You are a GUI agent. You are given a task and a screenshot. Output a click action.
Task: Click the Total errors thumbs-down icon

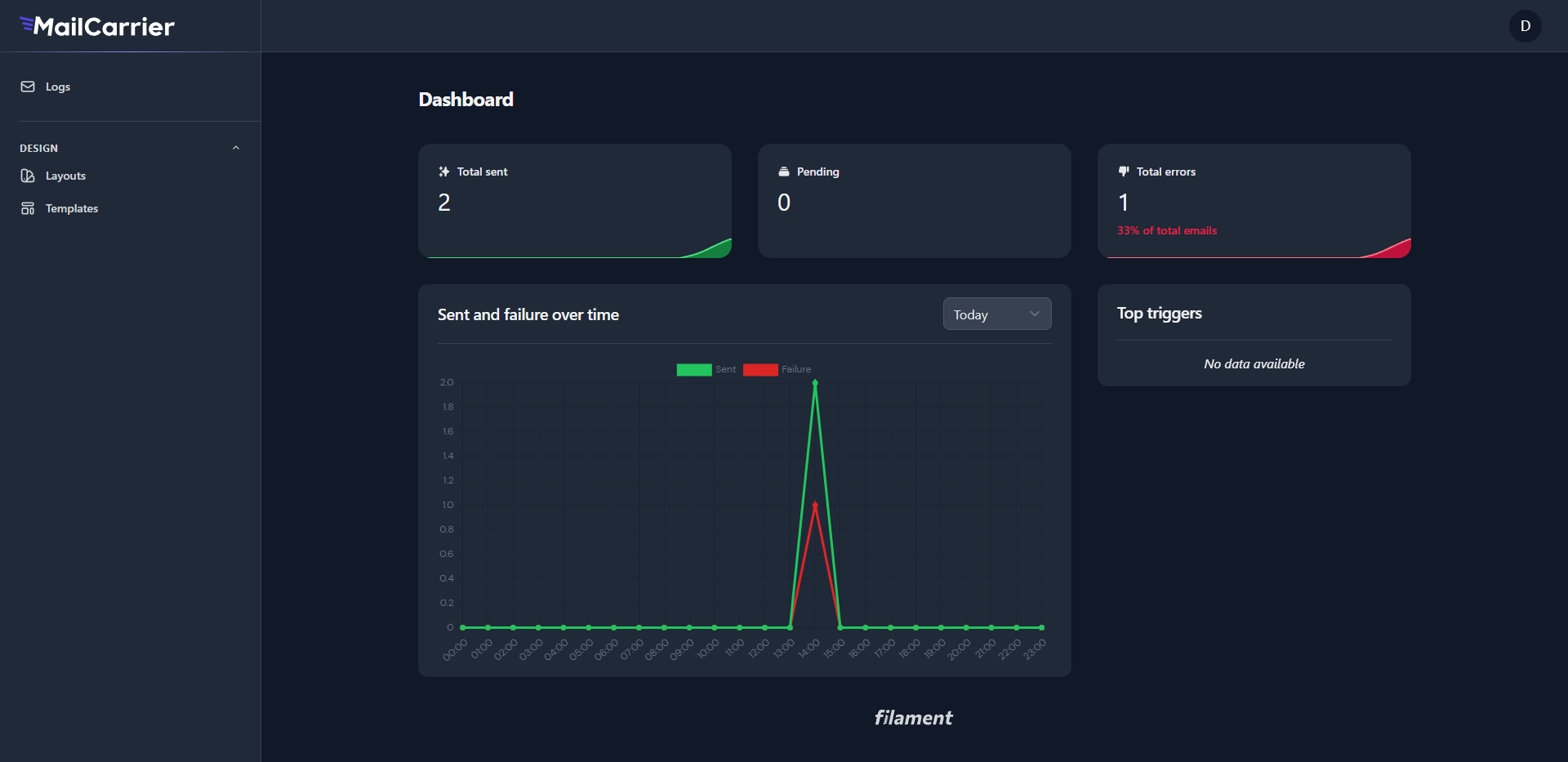tap(1124, 172)
